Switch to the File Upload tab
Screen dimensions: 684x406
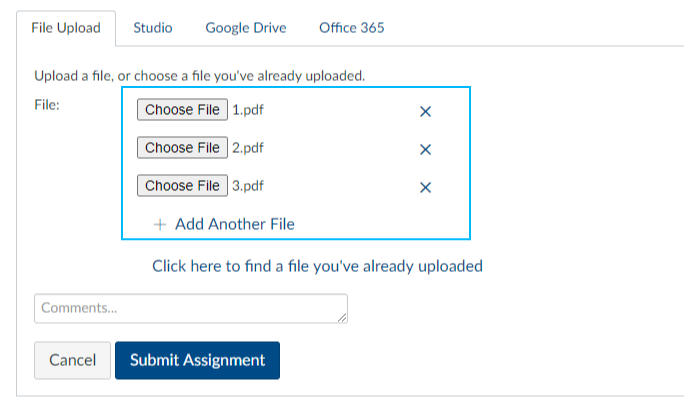(66, 28)
